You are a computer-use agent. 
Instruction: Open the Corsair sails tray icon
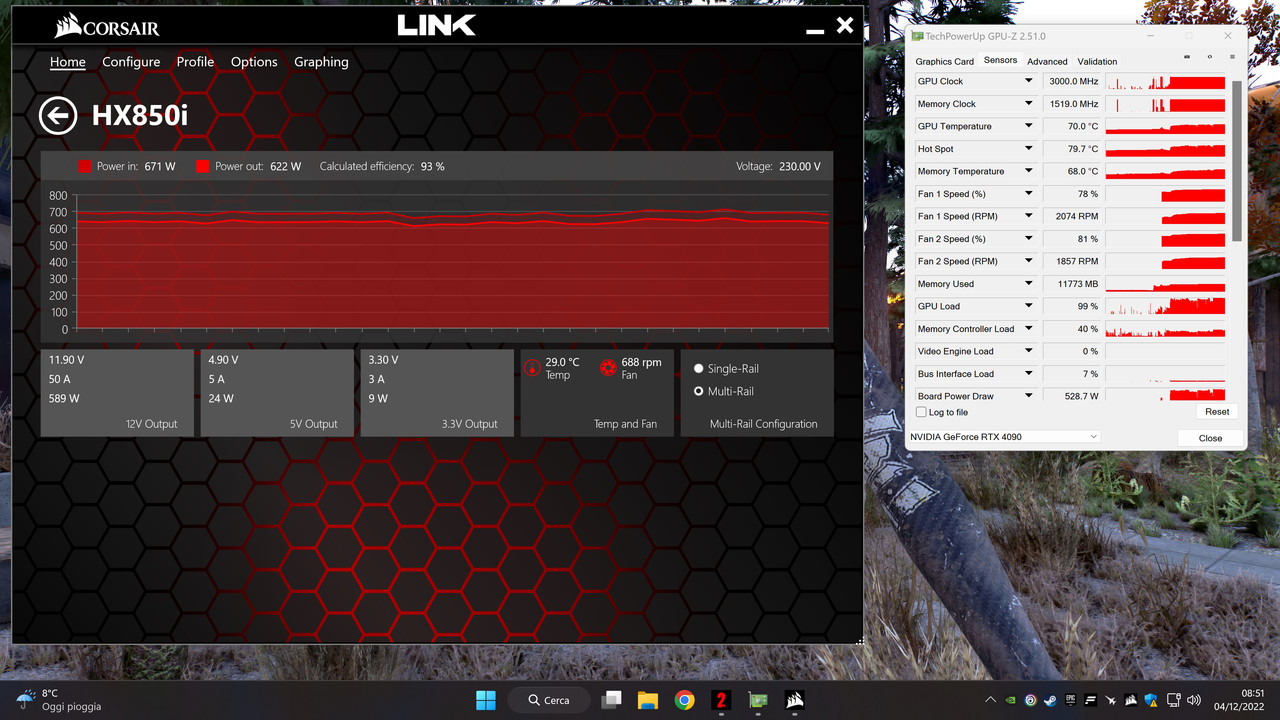pos(1131,700)
